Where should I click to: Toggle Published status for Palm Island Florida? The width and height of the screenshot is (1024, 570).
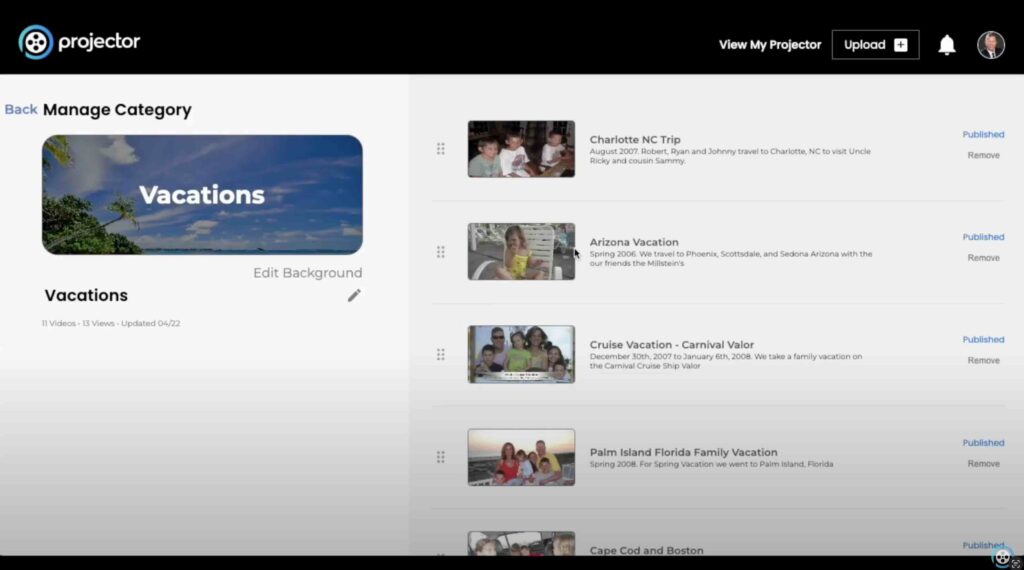click(983, 443)
